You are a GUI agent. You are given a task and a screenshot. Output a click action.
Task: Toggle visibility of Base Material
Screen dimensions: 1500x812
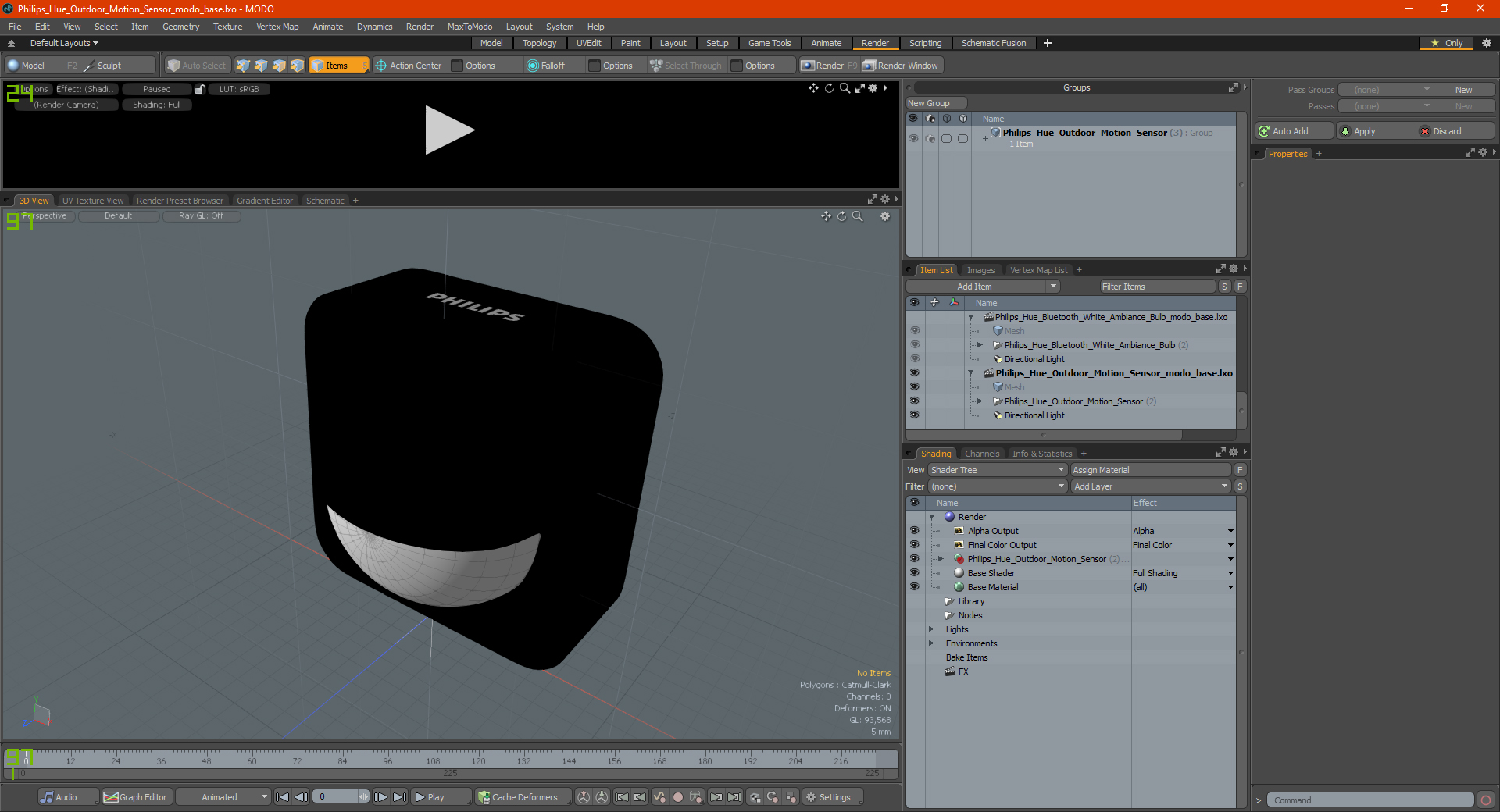coord(914,587)
